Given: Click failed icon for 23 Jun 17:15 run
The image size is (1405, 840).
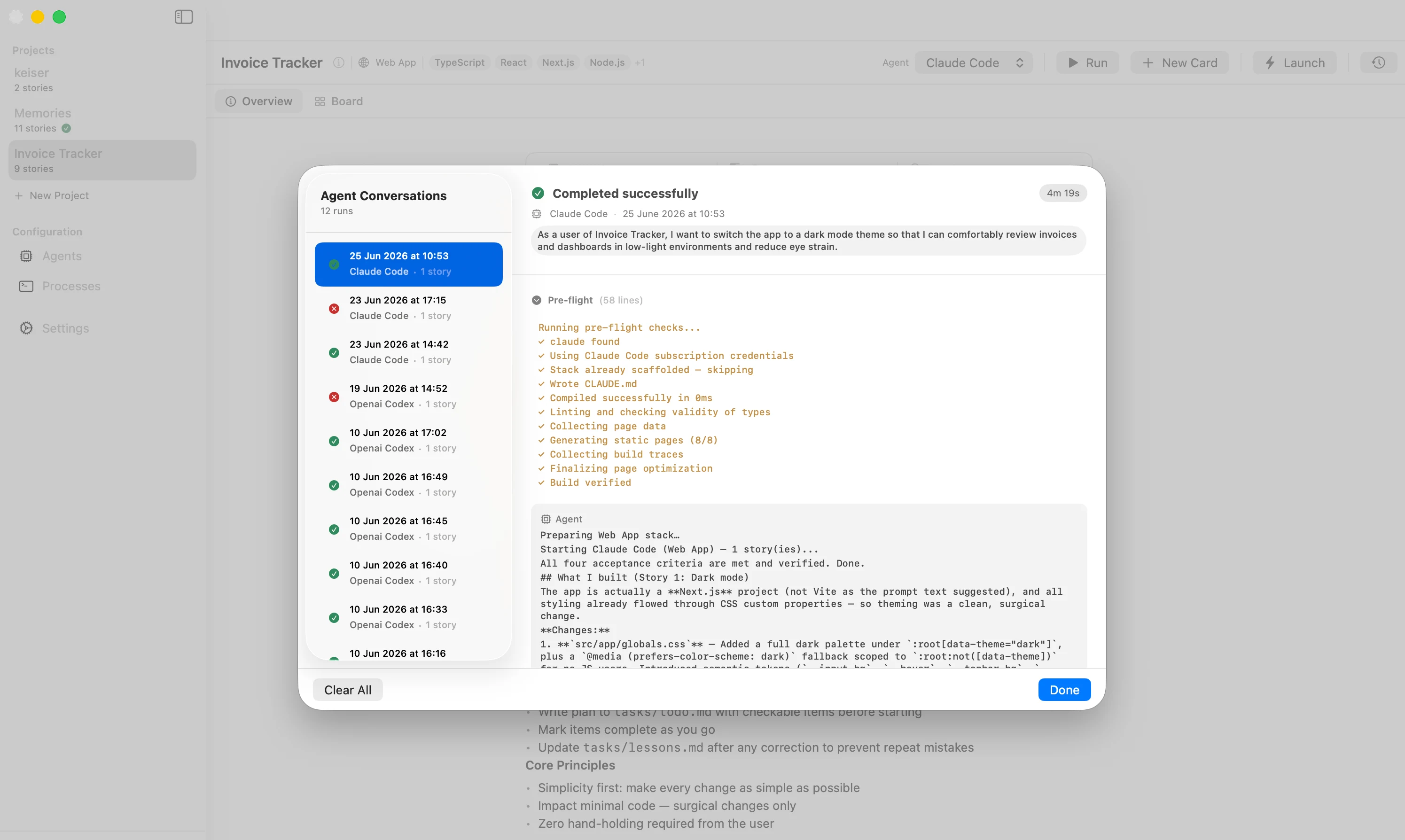Looking at the screenshot, I should [334, 309].
